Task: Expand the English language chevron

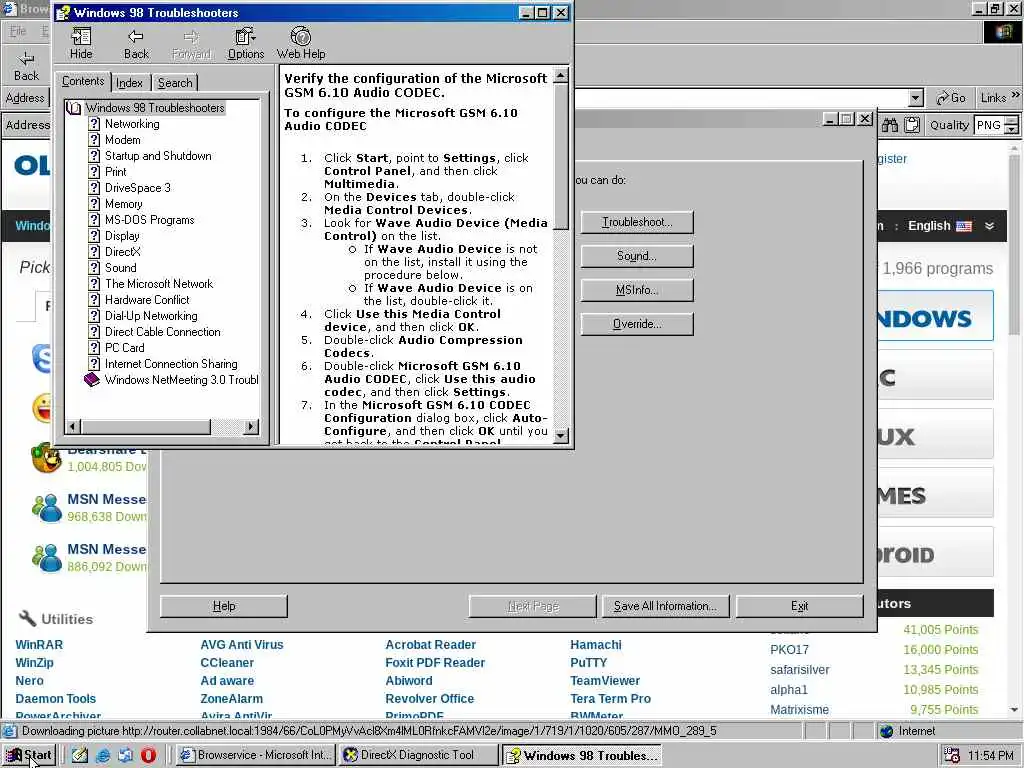Action: [x=989, y=226]
